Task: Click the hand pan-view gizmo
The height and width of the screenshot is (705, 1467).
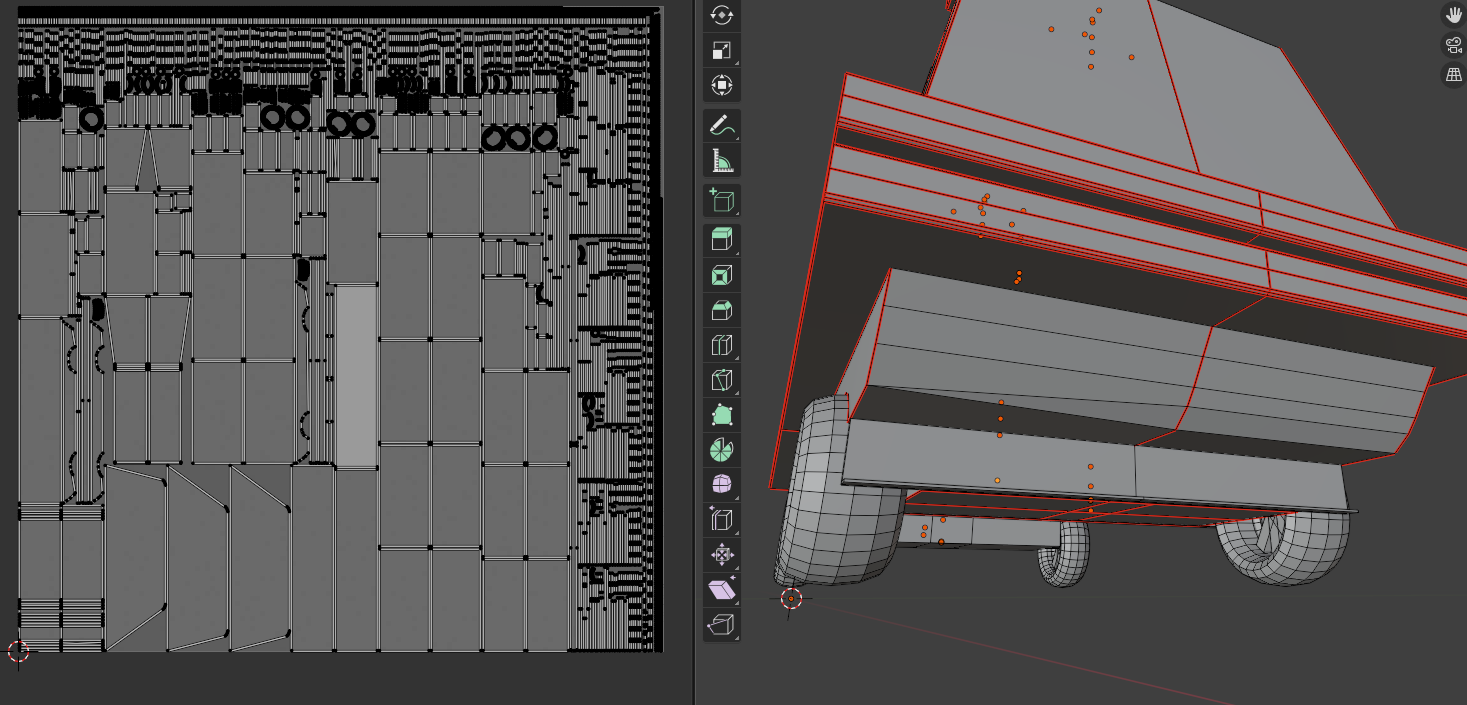Action: coord(1453,15)
